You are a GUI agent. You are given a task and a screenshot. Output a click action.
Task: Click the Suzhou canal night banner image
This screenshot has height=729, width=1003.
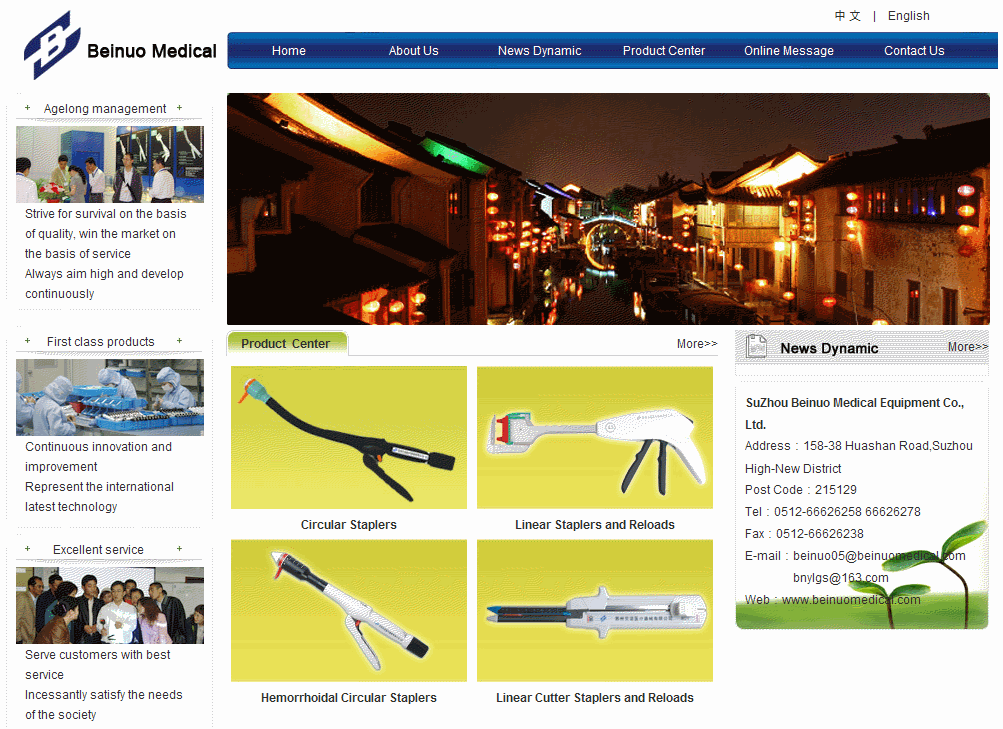click(608, 209)
